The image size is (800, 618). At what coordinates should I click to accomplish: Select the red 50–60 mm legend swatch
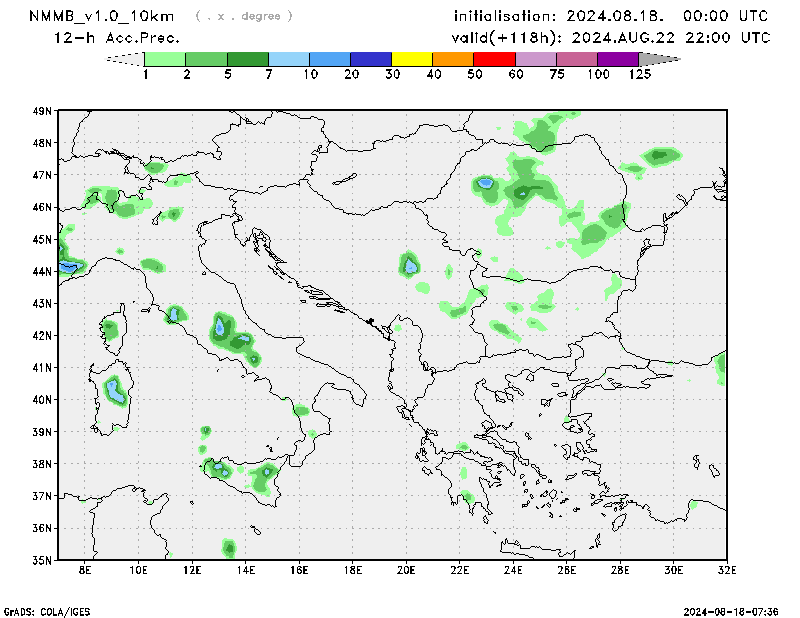[494, 59]
